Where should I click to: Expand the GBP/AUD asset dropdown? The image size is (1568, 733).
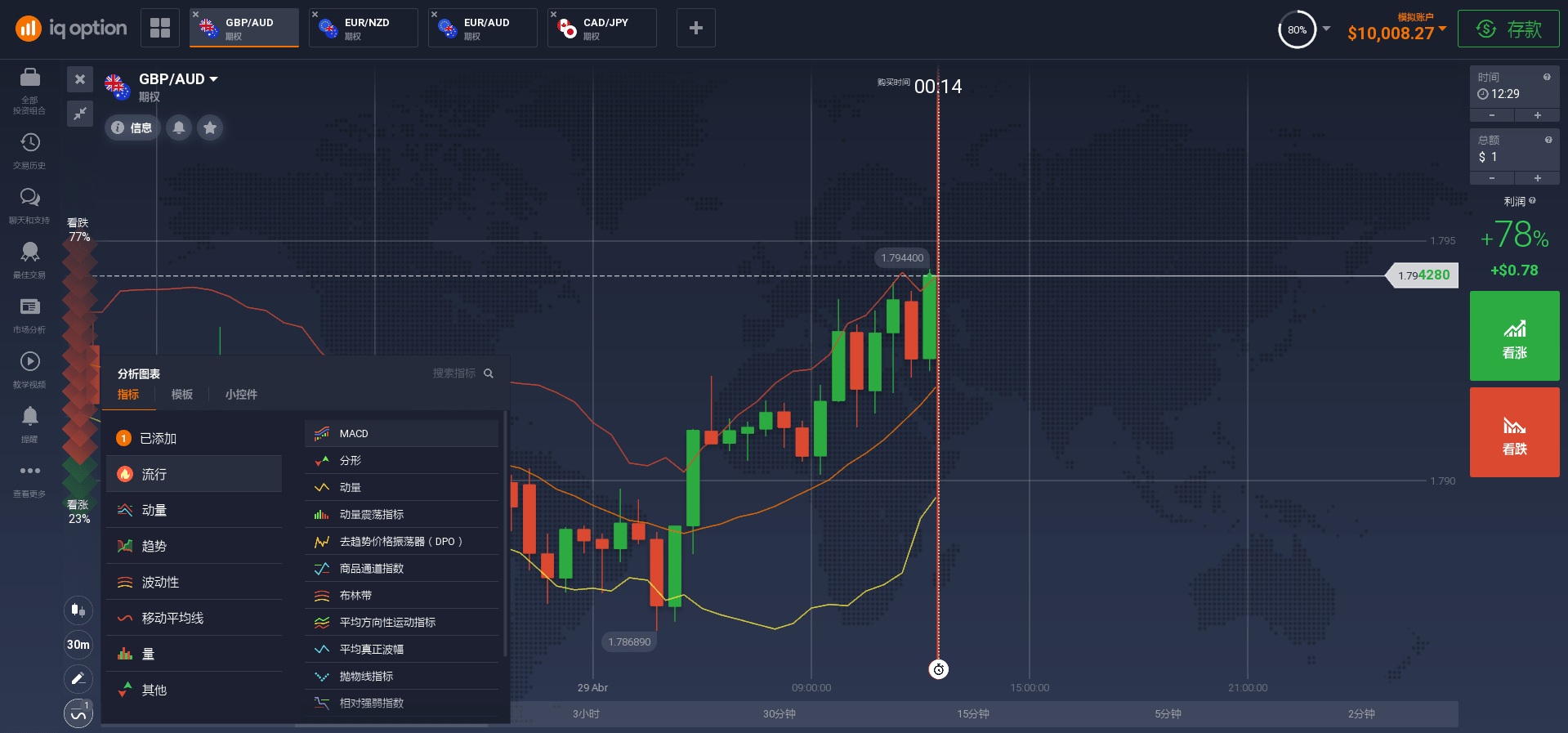pos(213,79)
